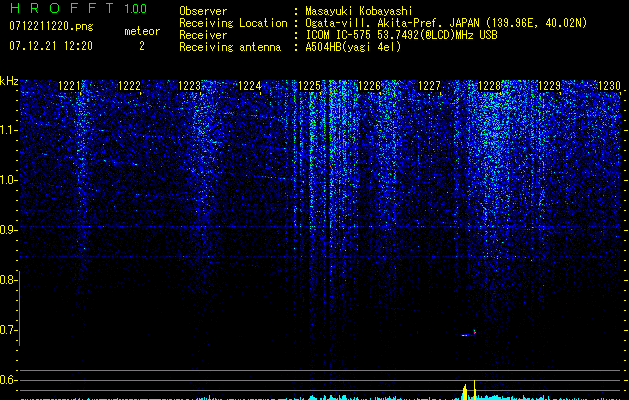
Task: Click the Observer label
Action: 203,11
